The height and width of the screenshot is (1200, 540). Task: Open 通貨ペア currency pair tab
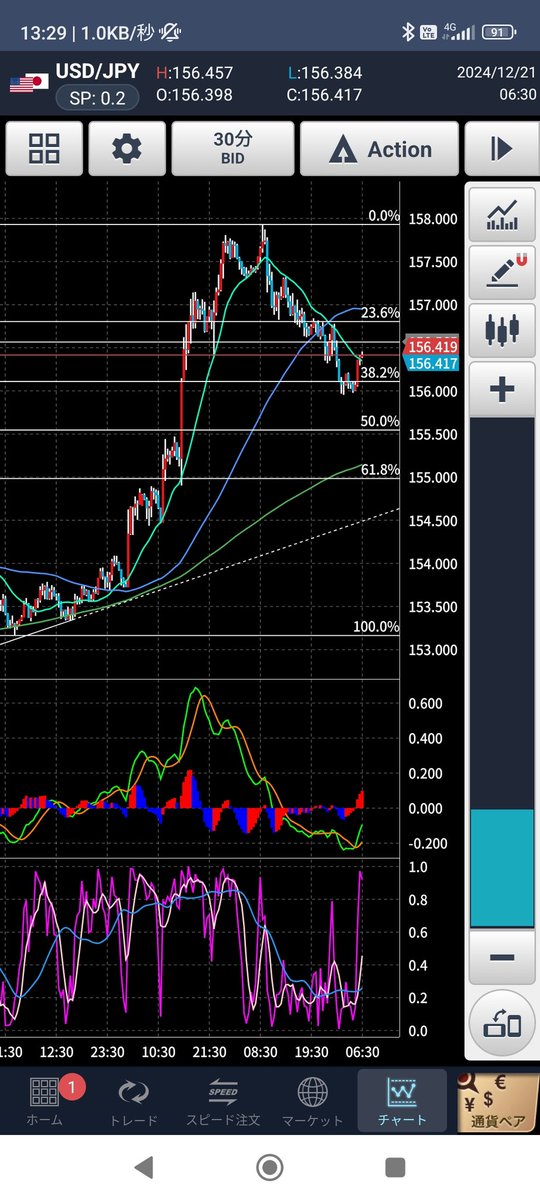pyautogui.click(x=497, y=1101)
